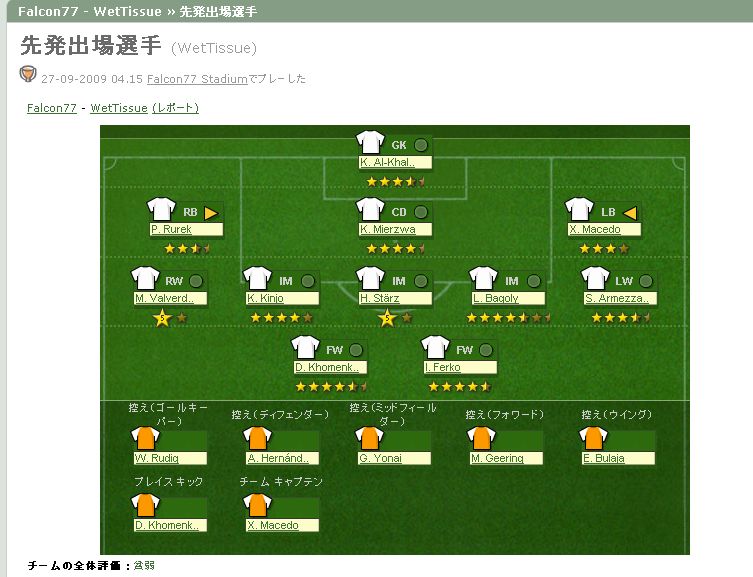Click the white shirt above I. Ferko

(435, 349)
